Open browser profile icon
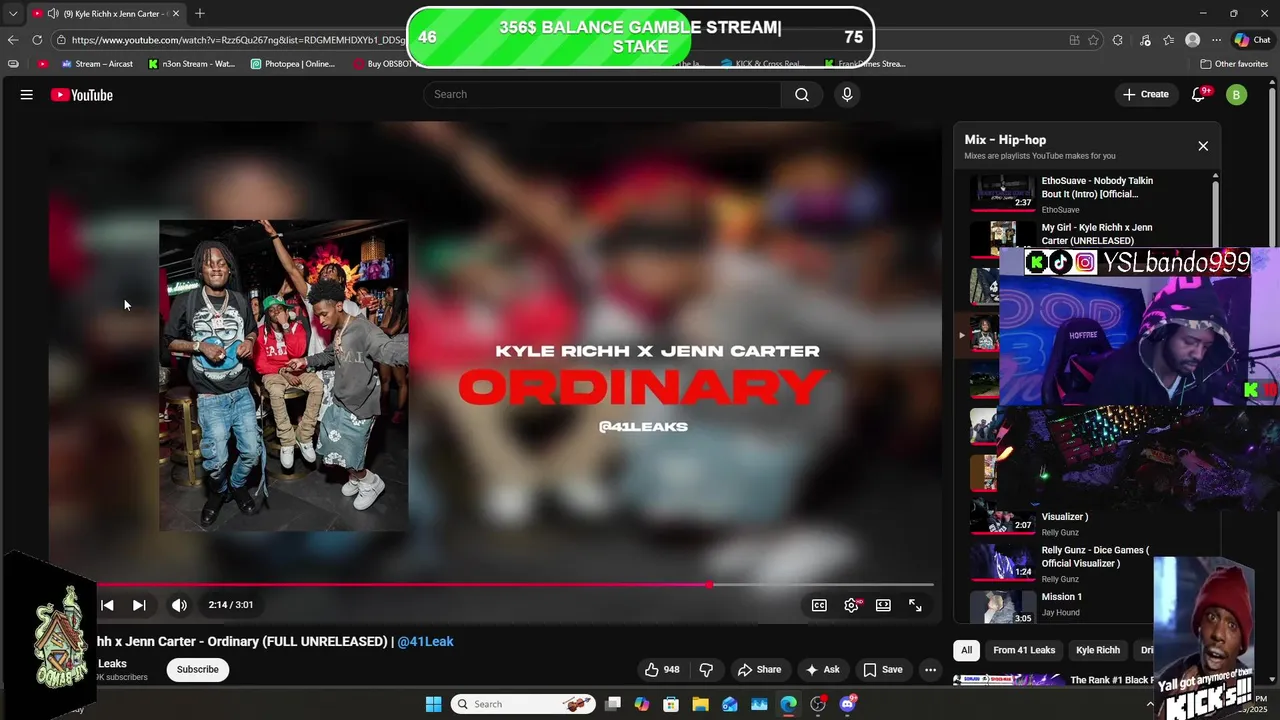1280x720 pixels. (x=1192, y=40)
